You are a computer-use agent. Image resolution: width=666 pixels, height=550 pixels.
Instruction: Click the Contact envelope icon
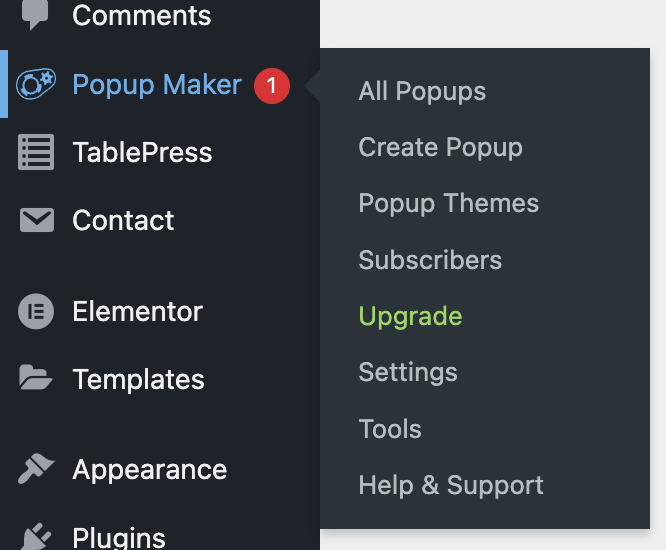tap(37, 220)
